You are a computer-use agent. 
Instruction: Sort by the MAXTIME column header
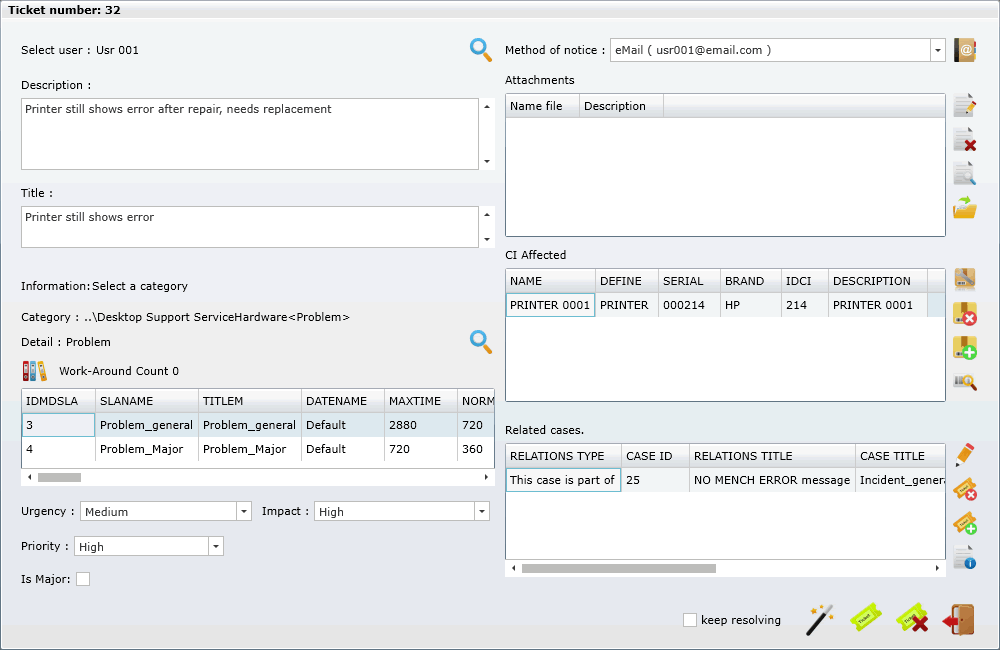click(421, 401)
